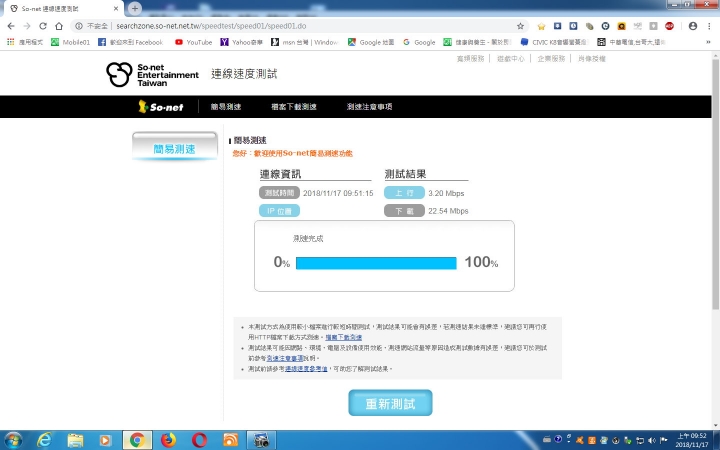Open Firefox from the taskbar
This screenshot has width=720, height=450.
coord(169,440)
